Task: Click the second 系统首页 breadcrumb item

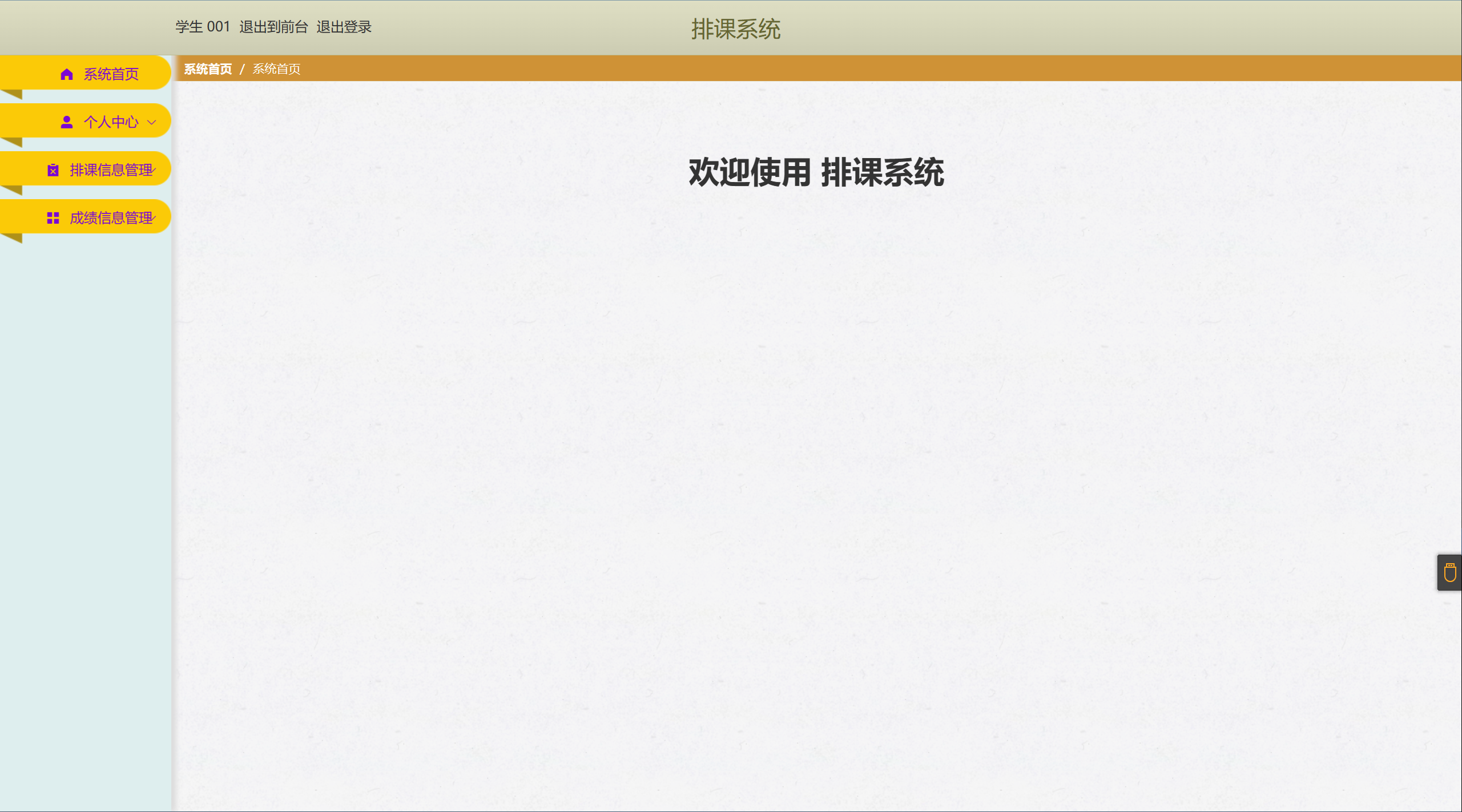Action: tap(276, 69)
